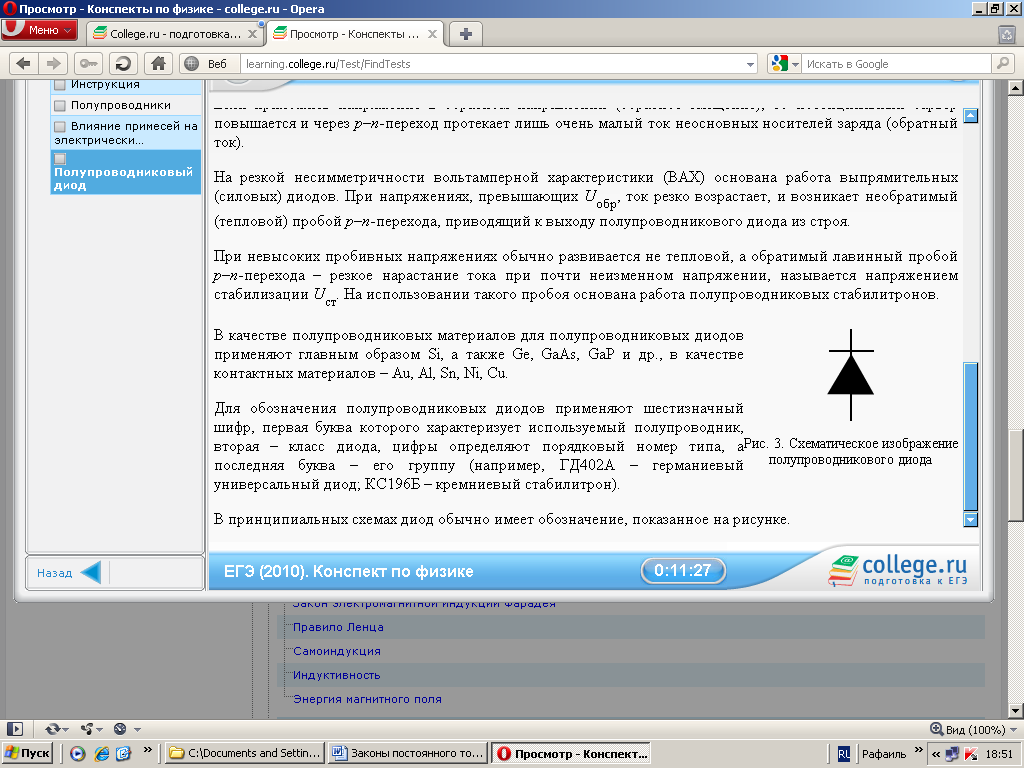The image size is (1024, 768).
Task: Open the Opera Меню button
Action: 39,30
